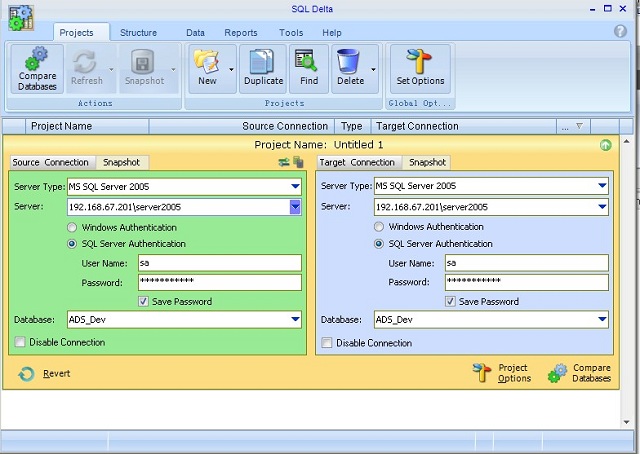The width and height of the screenshot is (640, 454).
Task: Expand the Snapshot button dropdown arrow
Action: [x=173, y=69]
